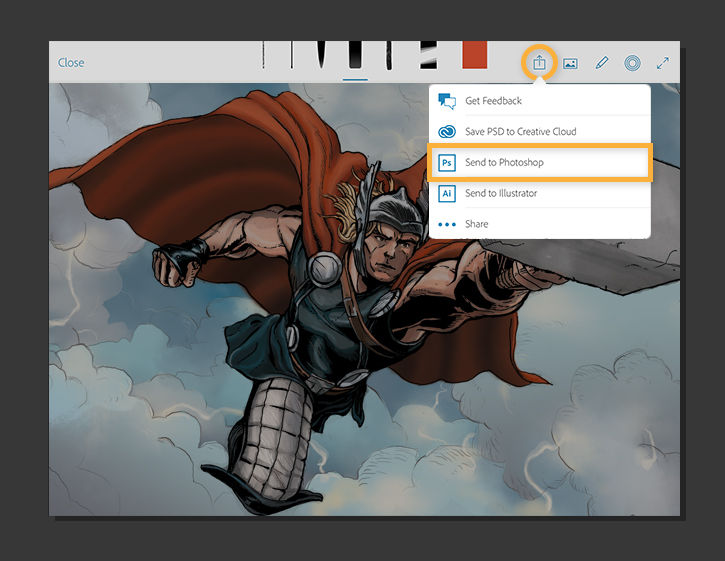Open the red-orange color swatch
Screen dimensions: 725x561
[x=474, y=55]
